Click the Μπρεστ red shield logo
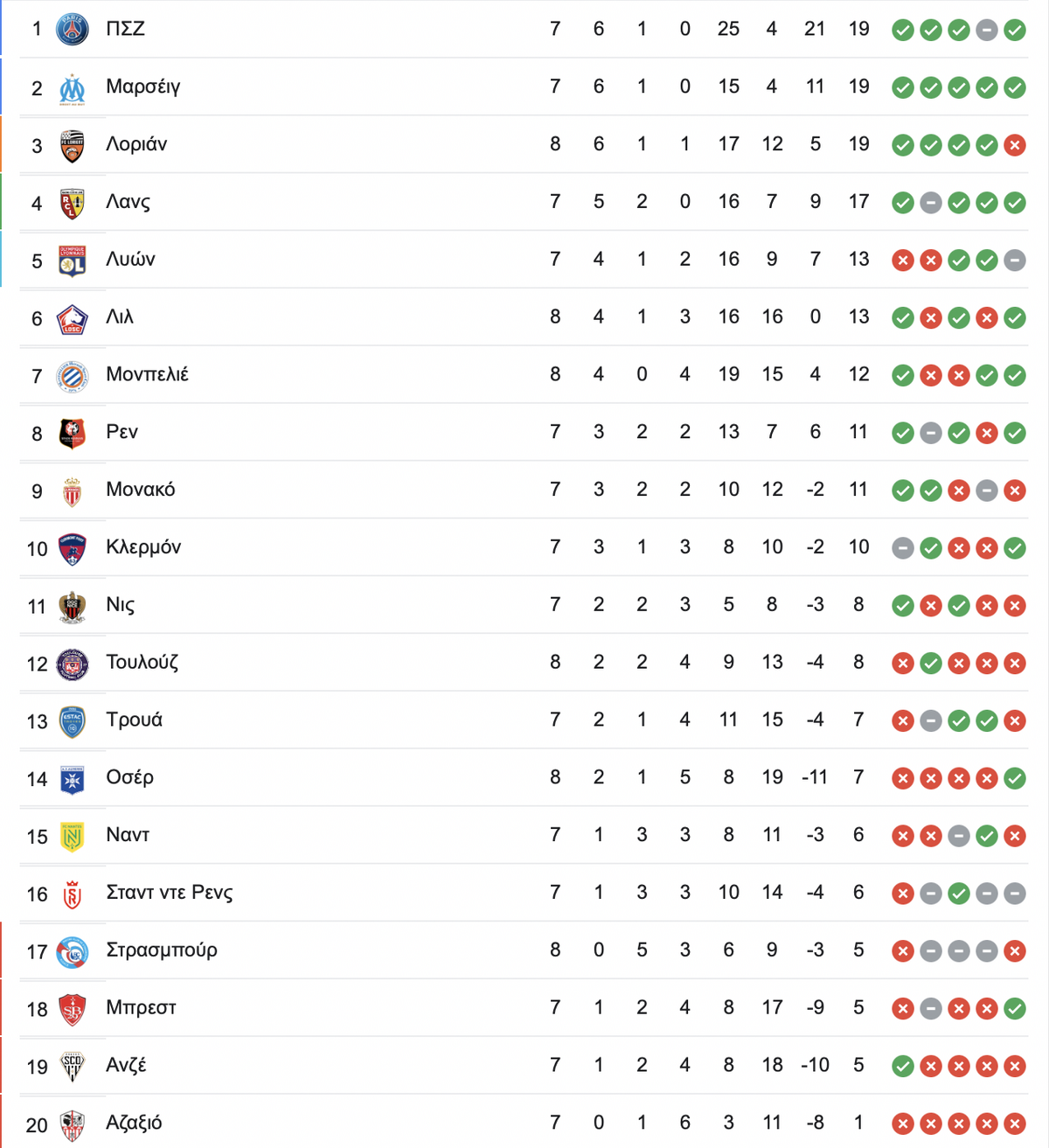The width and height of the screenshot is (1049, 1148). (73, 1009)
